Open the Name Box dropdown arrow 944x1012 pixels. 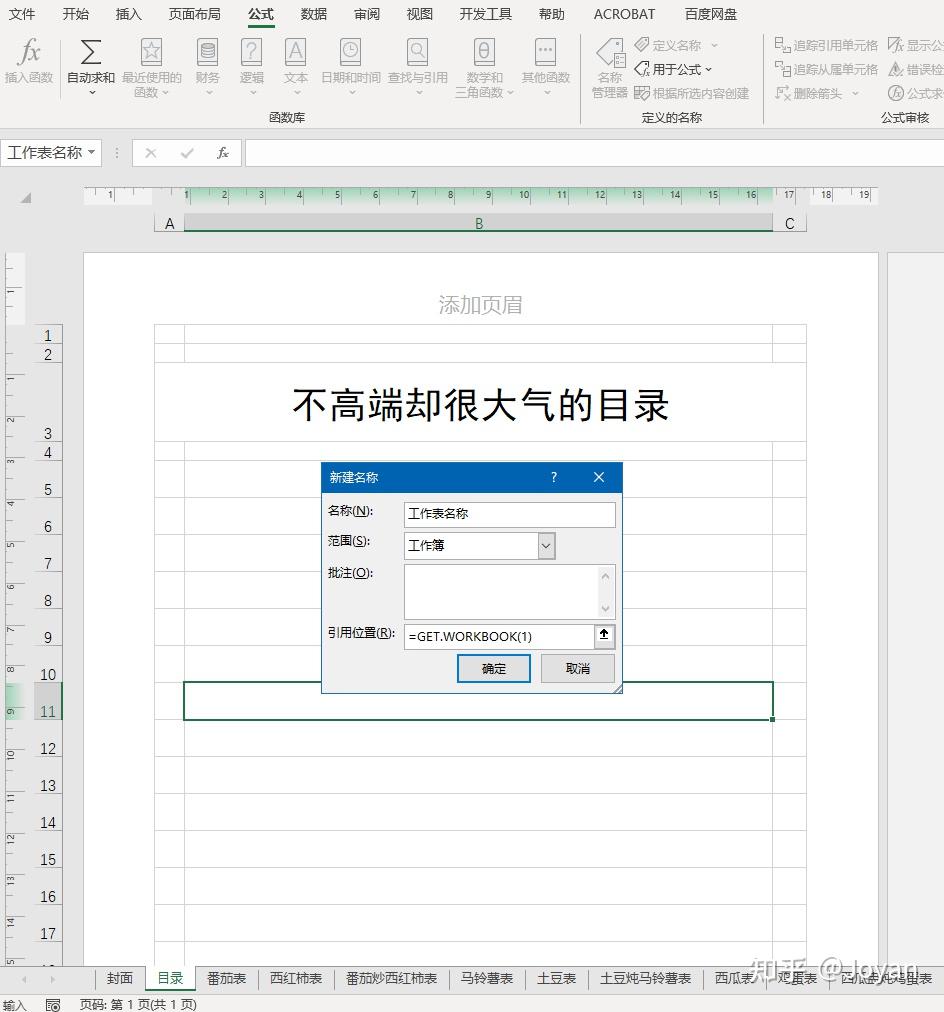[x=92, y=152]
